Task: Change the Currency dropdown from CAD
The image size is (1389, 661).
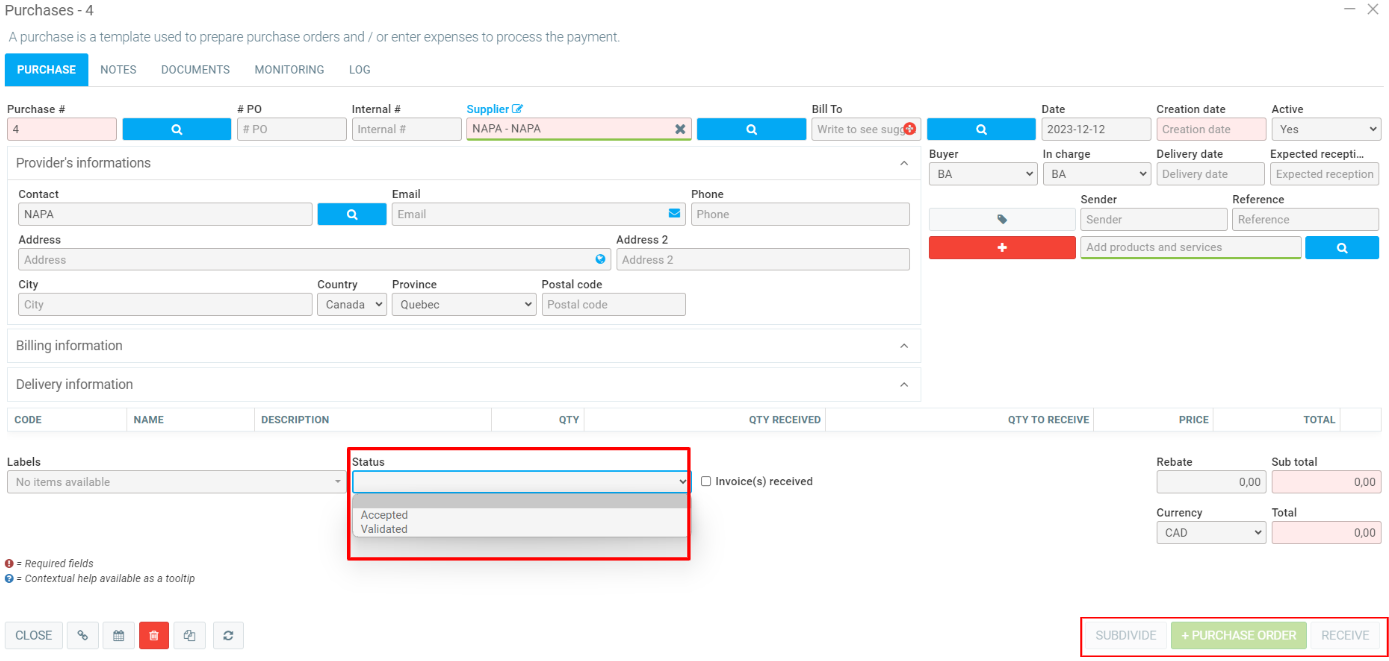Action: click(x=1210, y=532)
